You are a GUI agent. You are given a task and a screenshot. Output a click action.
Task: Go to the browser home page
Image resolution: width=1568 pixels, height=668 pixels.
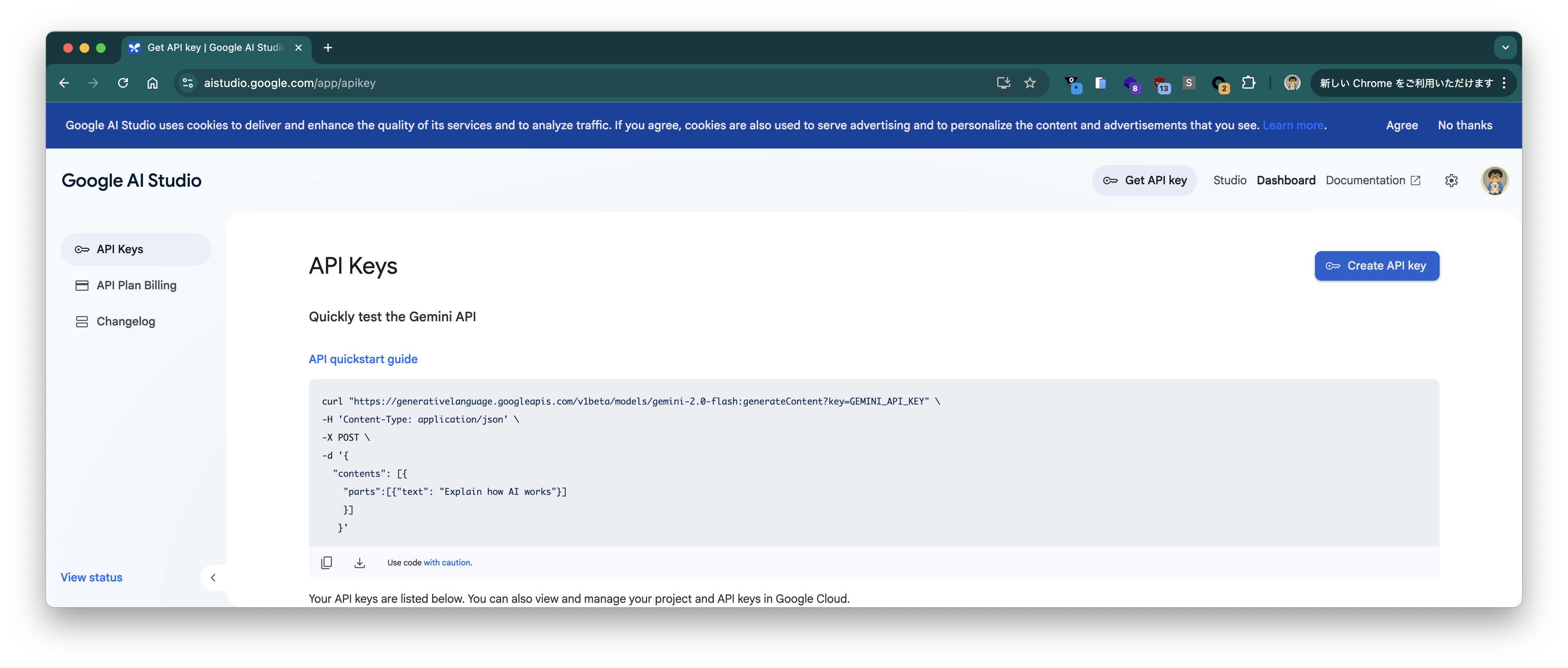coord(152,83)
